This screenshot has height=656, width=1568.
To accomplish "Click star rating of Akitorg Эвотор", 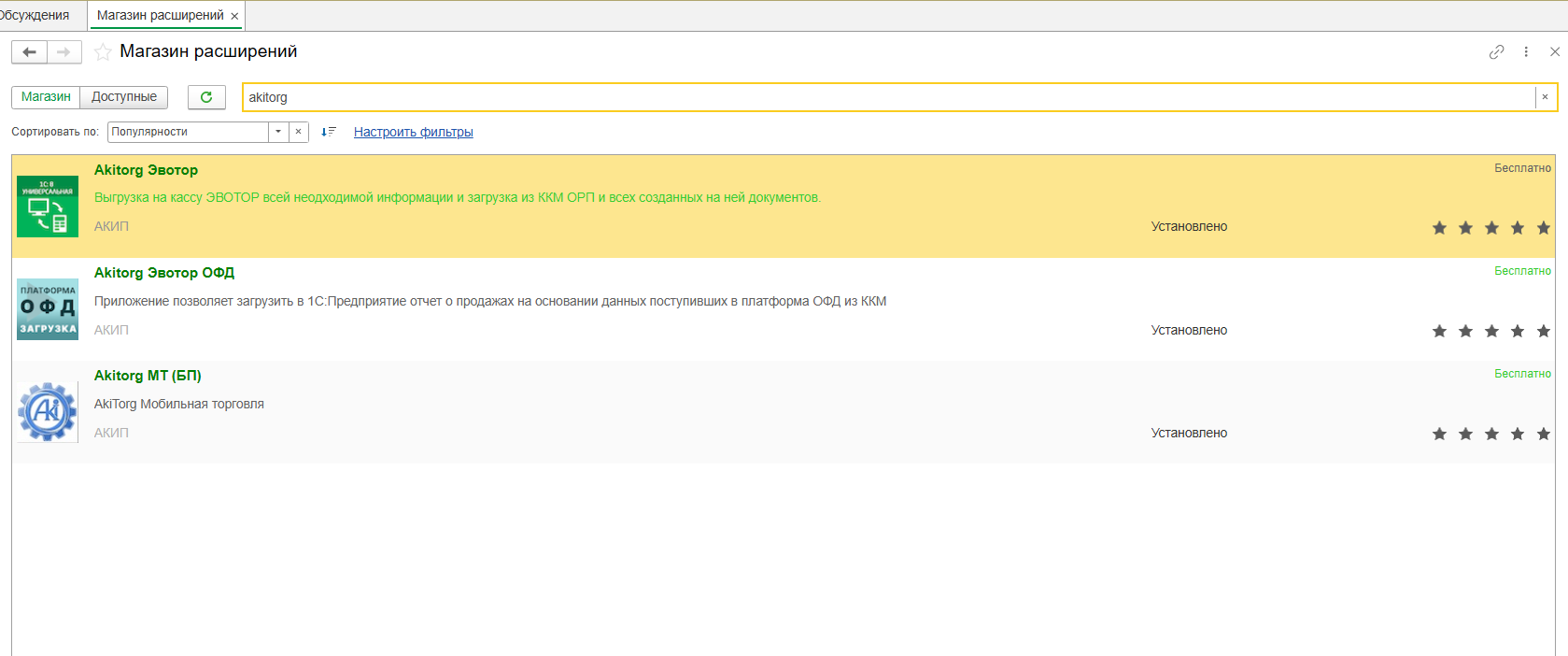I will tap(1491, 228).
